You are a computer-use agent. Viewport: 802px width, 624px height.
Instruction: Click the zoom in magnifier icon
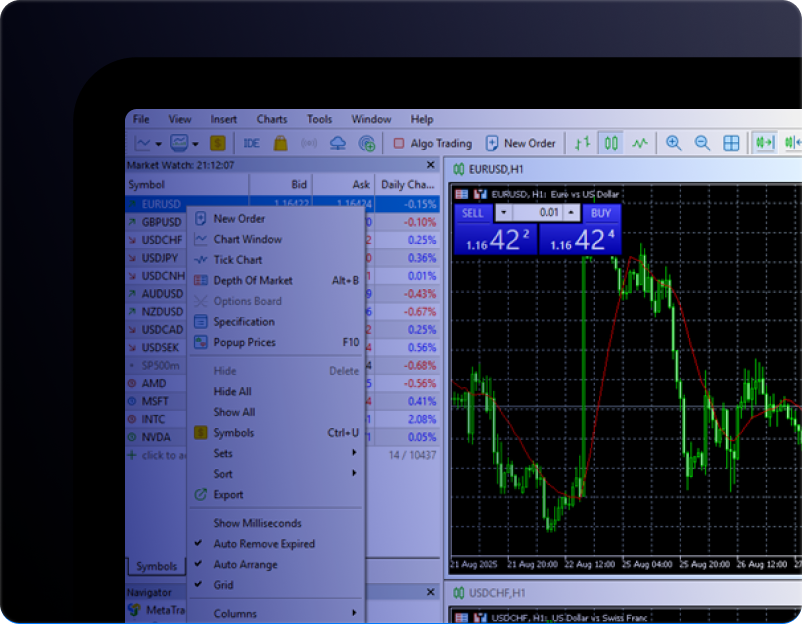(x=674, y=143)
